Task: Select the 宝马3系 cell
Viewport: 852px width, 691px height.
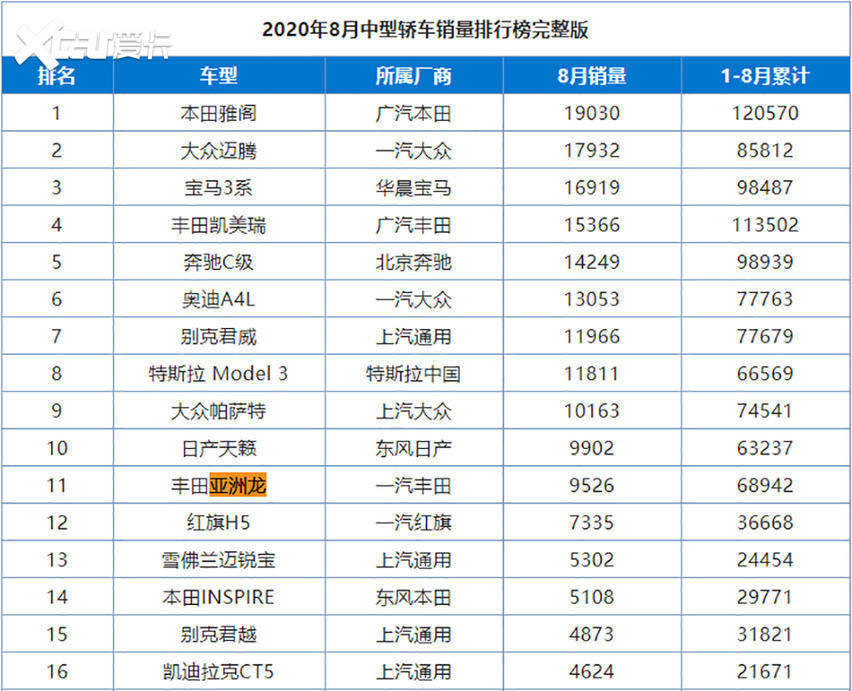Action: (218, 187)
